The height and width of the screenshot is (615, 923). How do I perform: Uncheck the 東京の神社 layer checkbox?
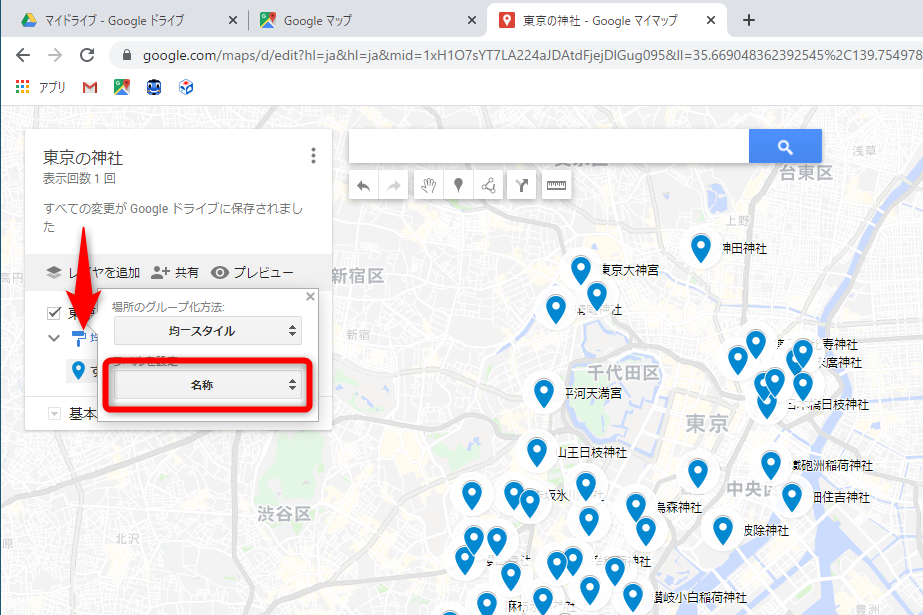[54, 313]
